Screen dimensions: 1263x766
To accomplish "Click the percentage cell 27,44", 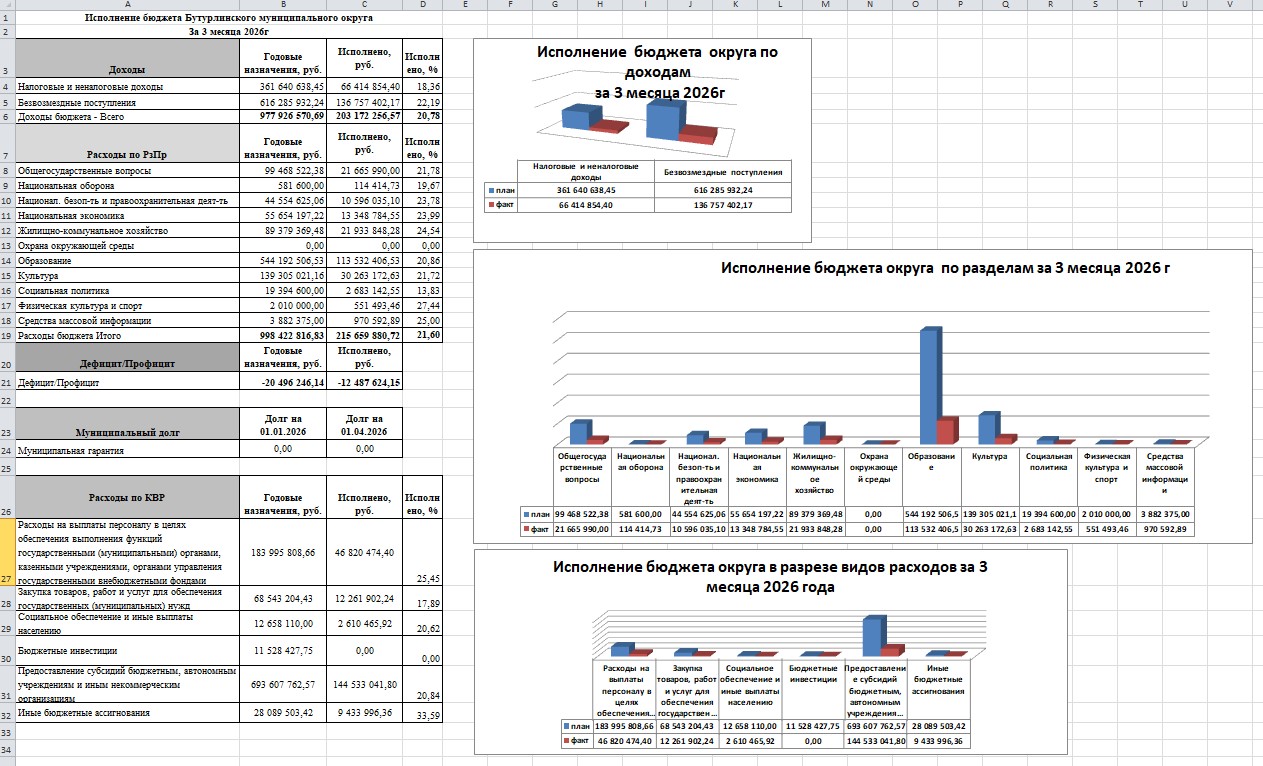I will click(422, 305).
